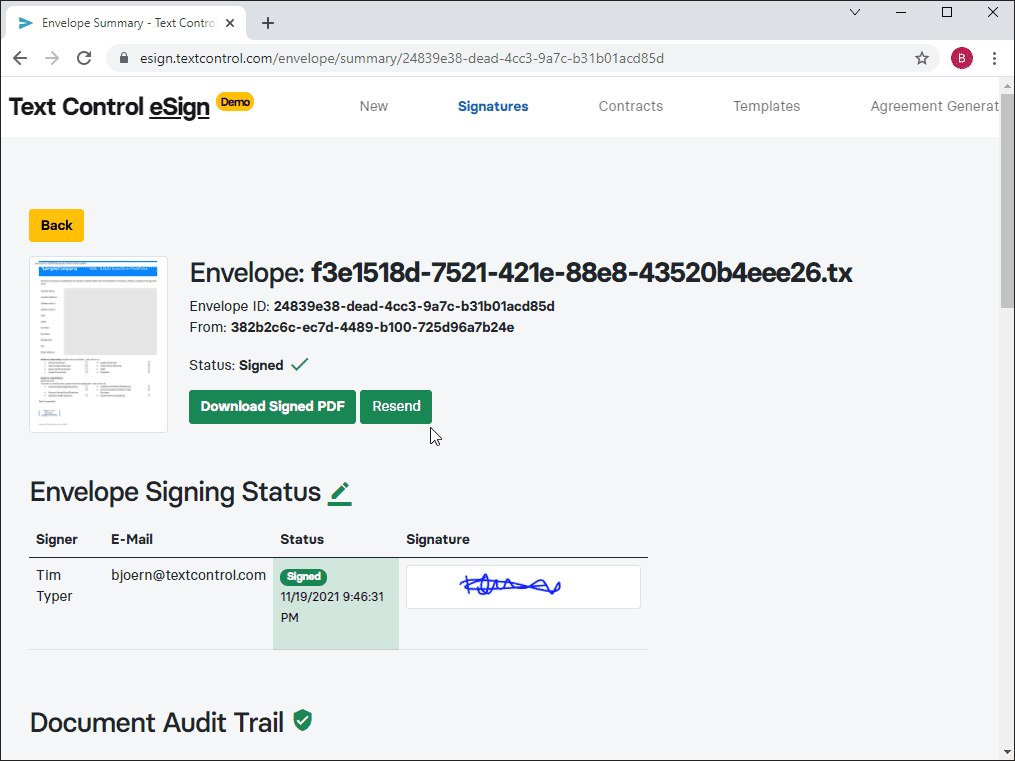The image size is (1015, 761).
Task: Click the yellow Back button
Action: point(56,225)
